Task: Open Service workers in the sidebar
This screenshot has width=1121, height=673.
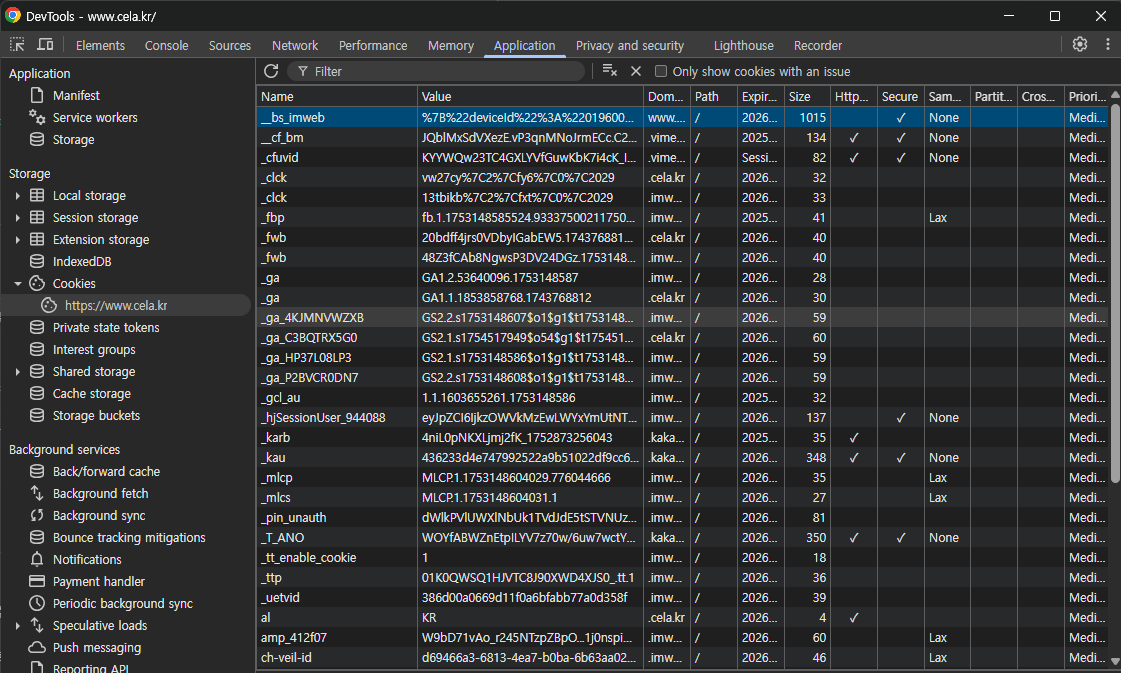Action: tap(95, 118)
